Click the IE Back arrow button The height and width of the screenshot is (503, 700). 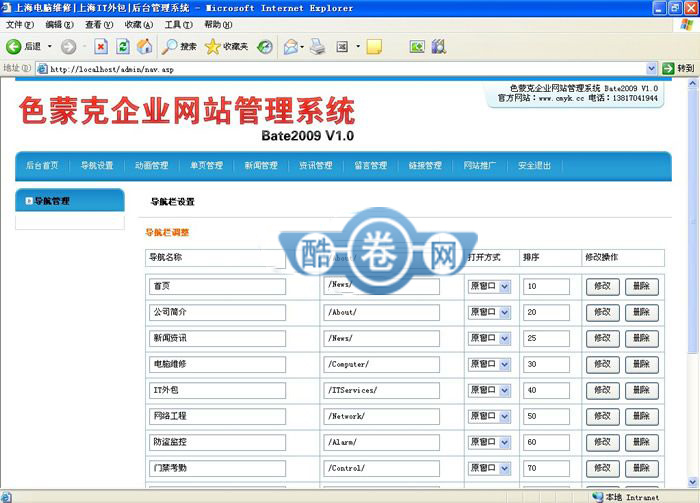pyautogui.click(x=13, y=46)
